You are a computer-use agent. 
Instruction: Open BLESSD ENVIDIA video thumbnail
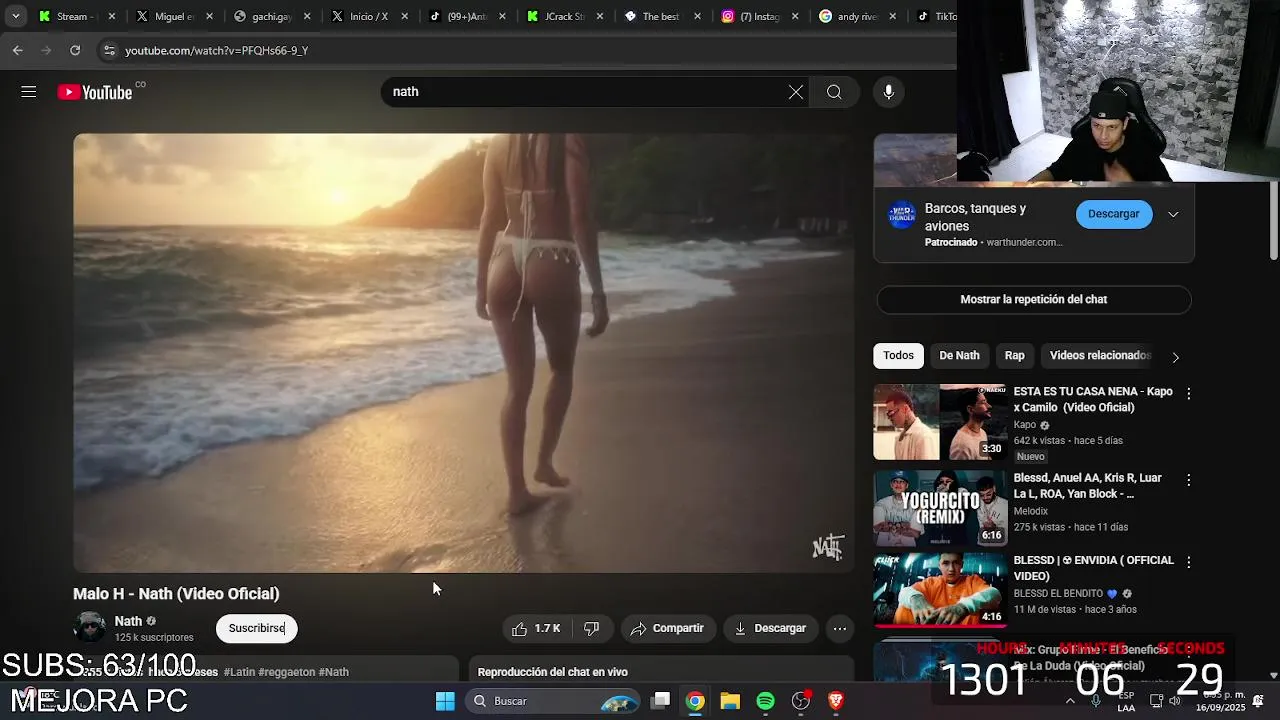coord(940,590)
